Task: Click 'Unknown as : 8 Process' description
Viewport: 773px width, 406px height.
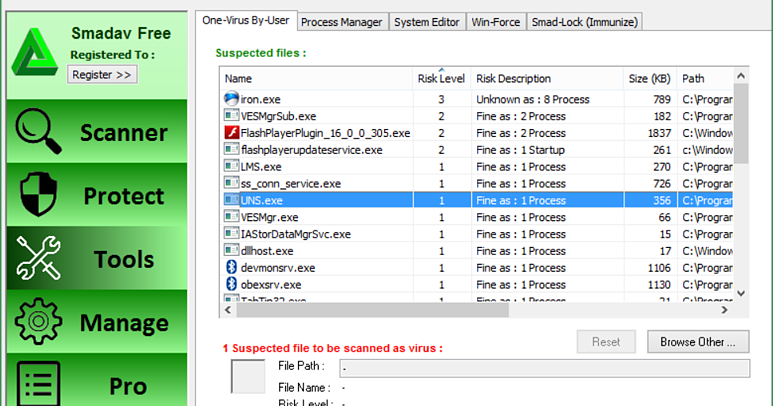Action: [532, 99]
